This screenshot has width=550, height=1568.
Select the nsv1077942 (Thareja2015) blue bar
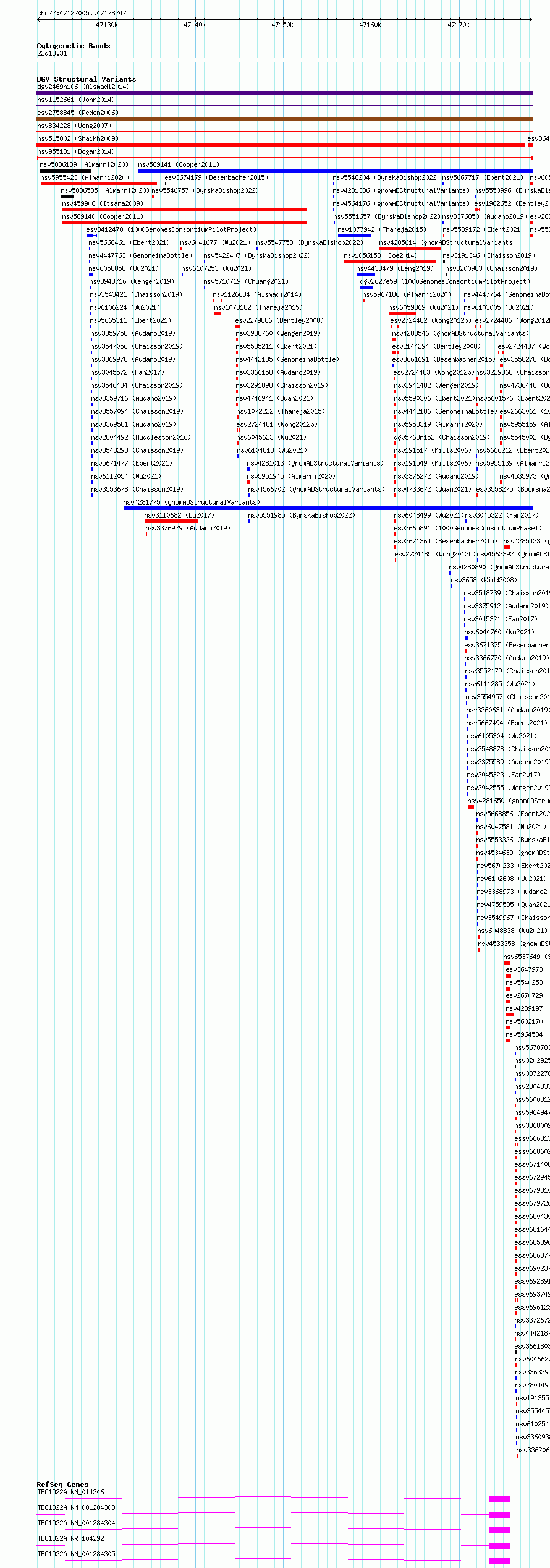355,236
